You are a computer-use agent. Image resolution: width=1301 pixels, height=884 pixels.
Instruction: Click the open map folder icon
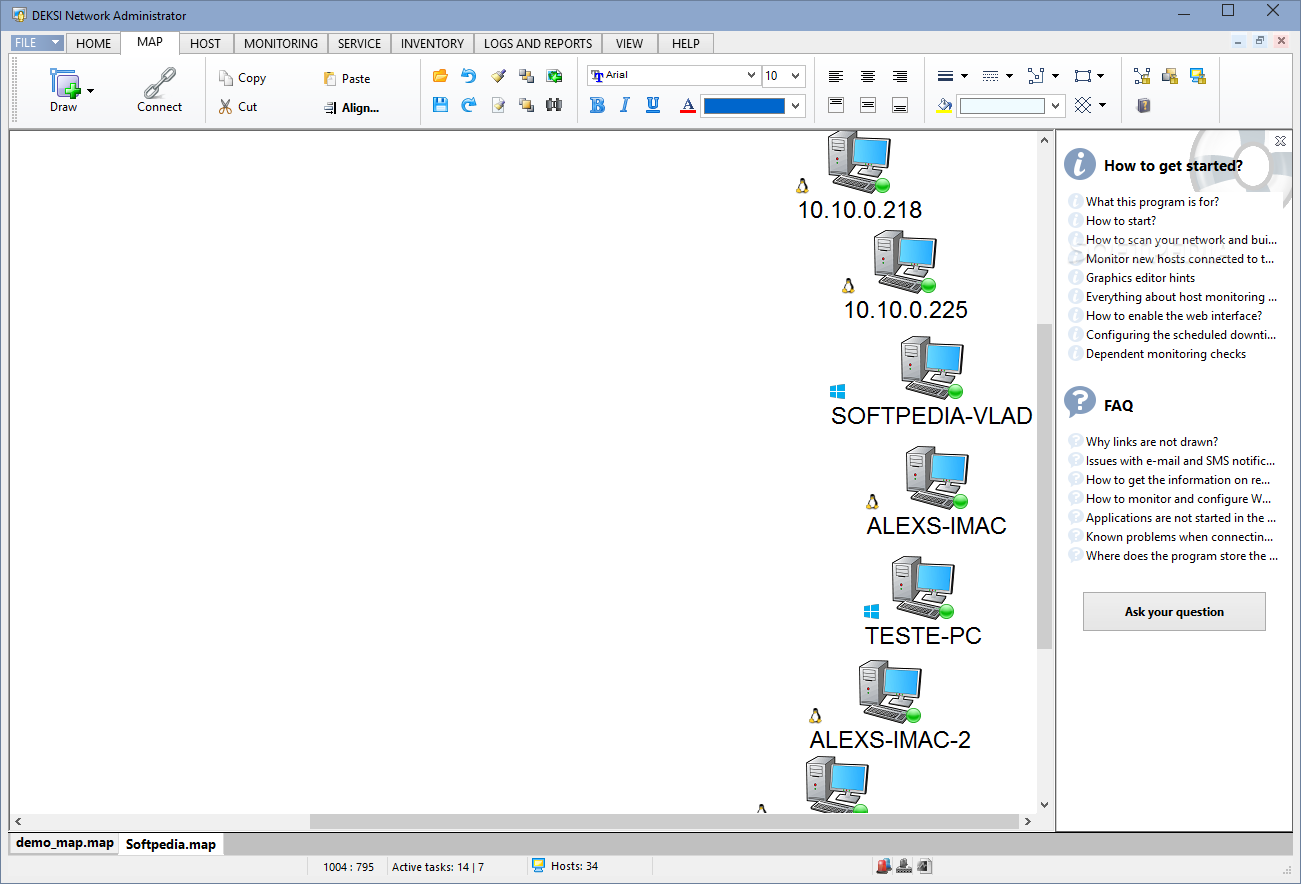[440, 76]
